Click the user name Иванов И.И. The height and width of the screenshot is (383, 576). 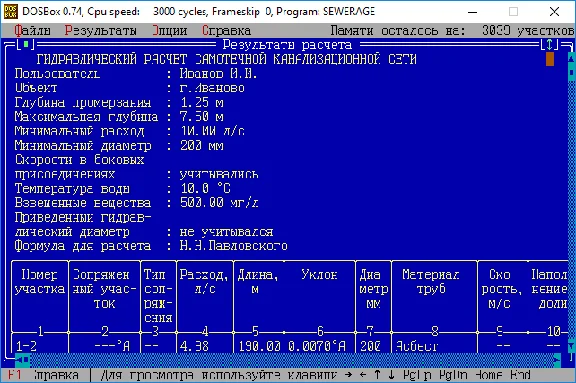pos(218,73)
